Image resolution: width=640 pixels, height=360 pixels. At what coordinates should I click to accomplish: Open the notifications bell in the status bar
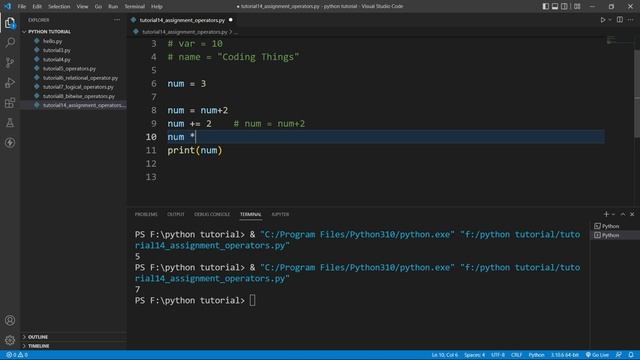631,355
